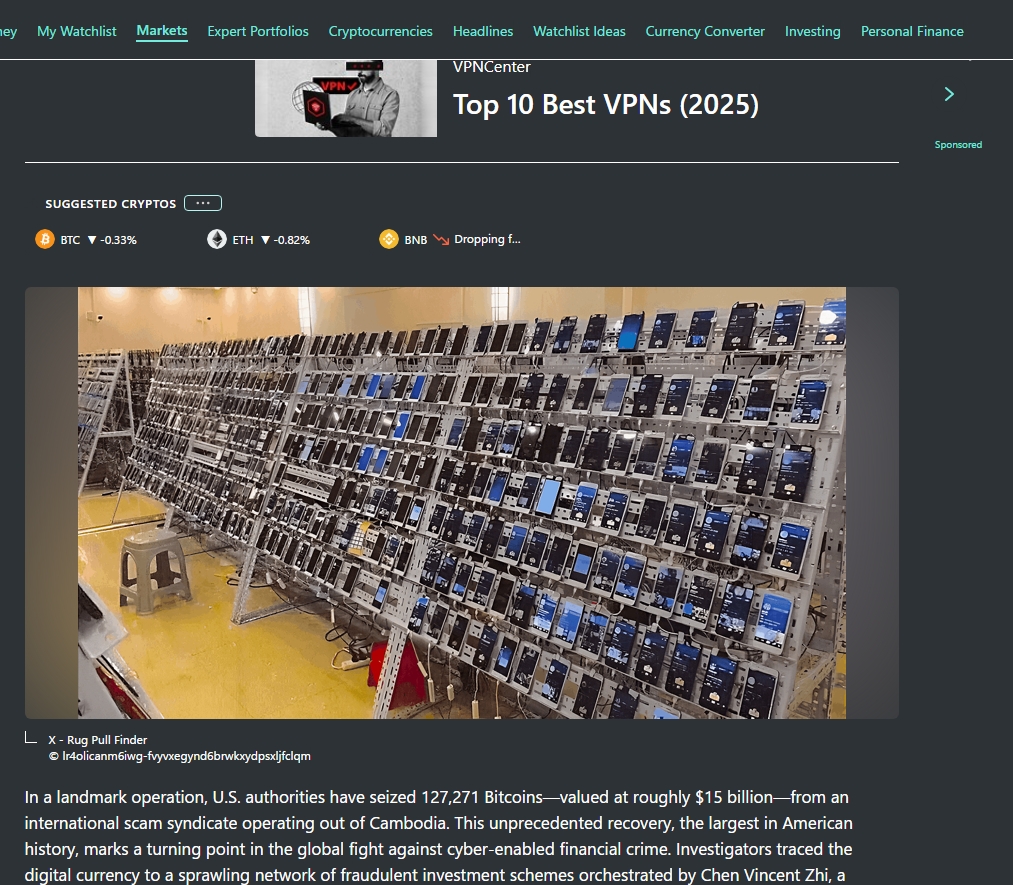Click the Top 10 Best VPNs headline
Viewport: 1013px width, 885px height.
(x=606, y=105)
